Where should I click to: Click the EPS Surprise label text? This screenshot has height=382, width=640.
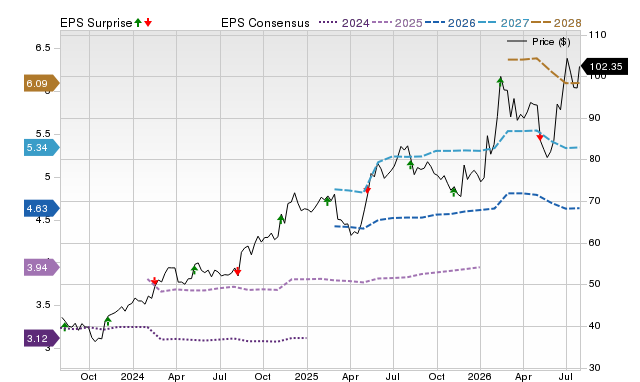[96, 23]
